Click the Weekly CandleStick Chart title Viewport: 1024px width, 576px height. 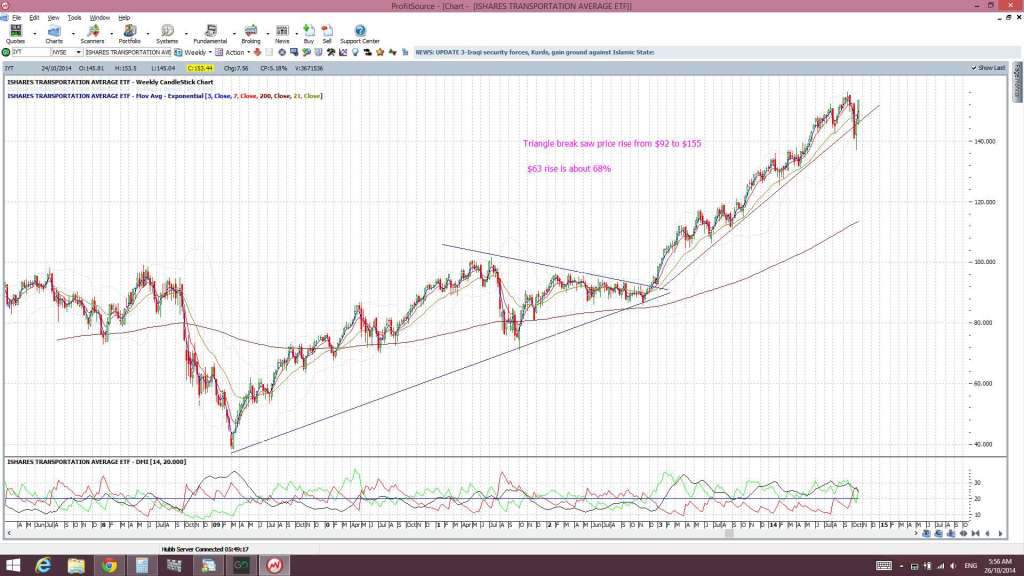pos(110,82)
